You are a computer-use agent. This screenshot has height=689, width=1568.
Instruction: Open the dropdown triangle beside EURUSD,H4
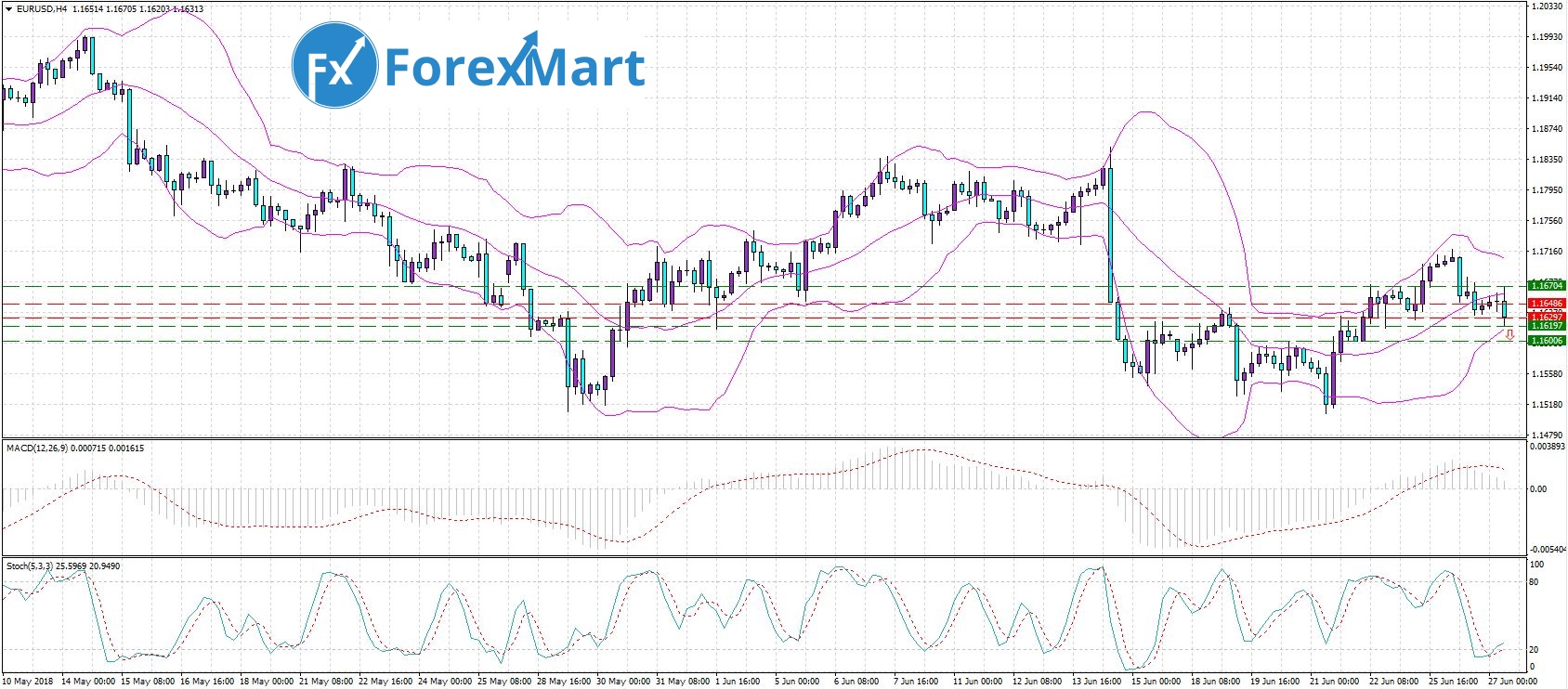7,9
